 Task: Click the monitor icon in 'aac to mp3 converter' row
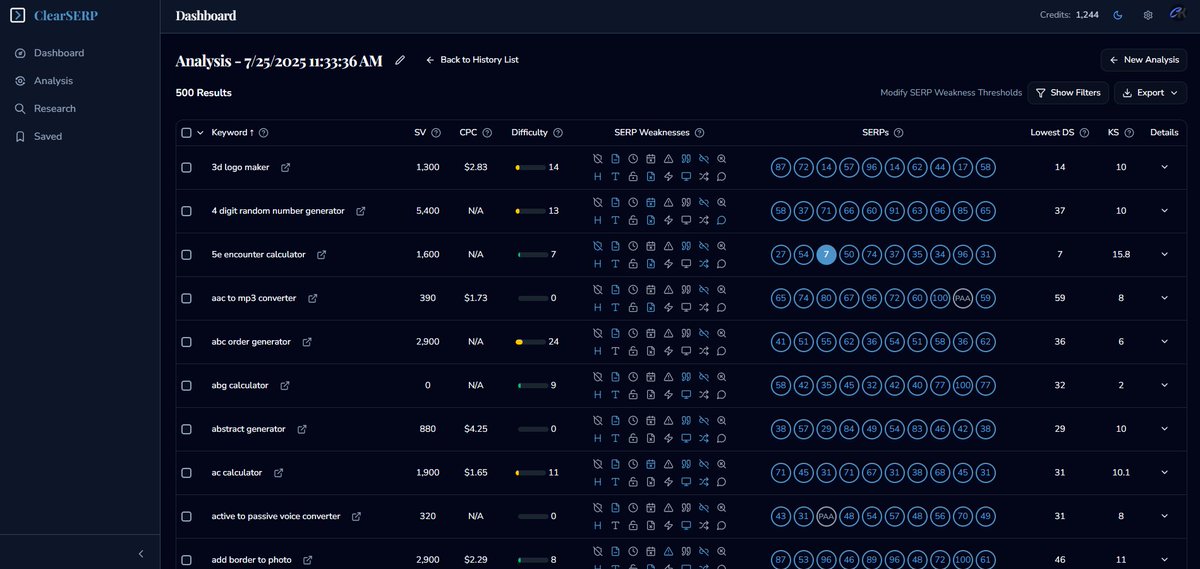tap(686, 307)
